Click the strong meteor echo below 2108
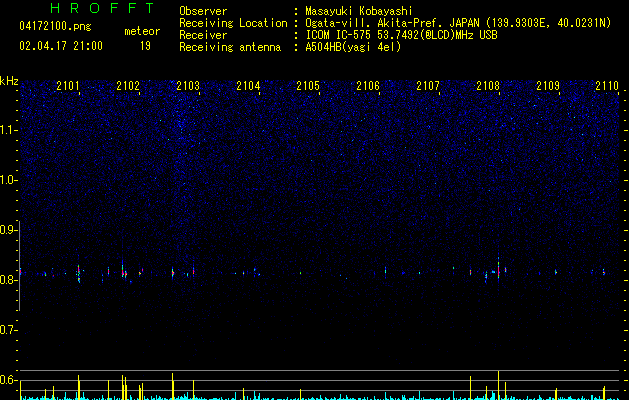629x400 pixels. click(x=499, y=270)
